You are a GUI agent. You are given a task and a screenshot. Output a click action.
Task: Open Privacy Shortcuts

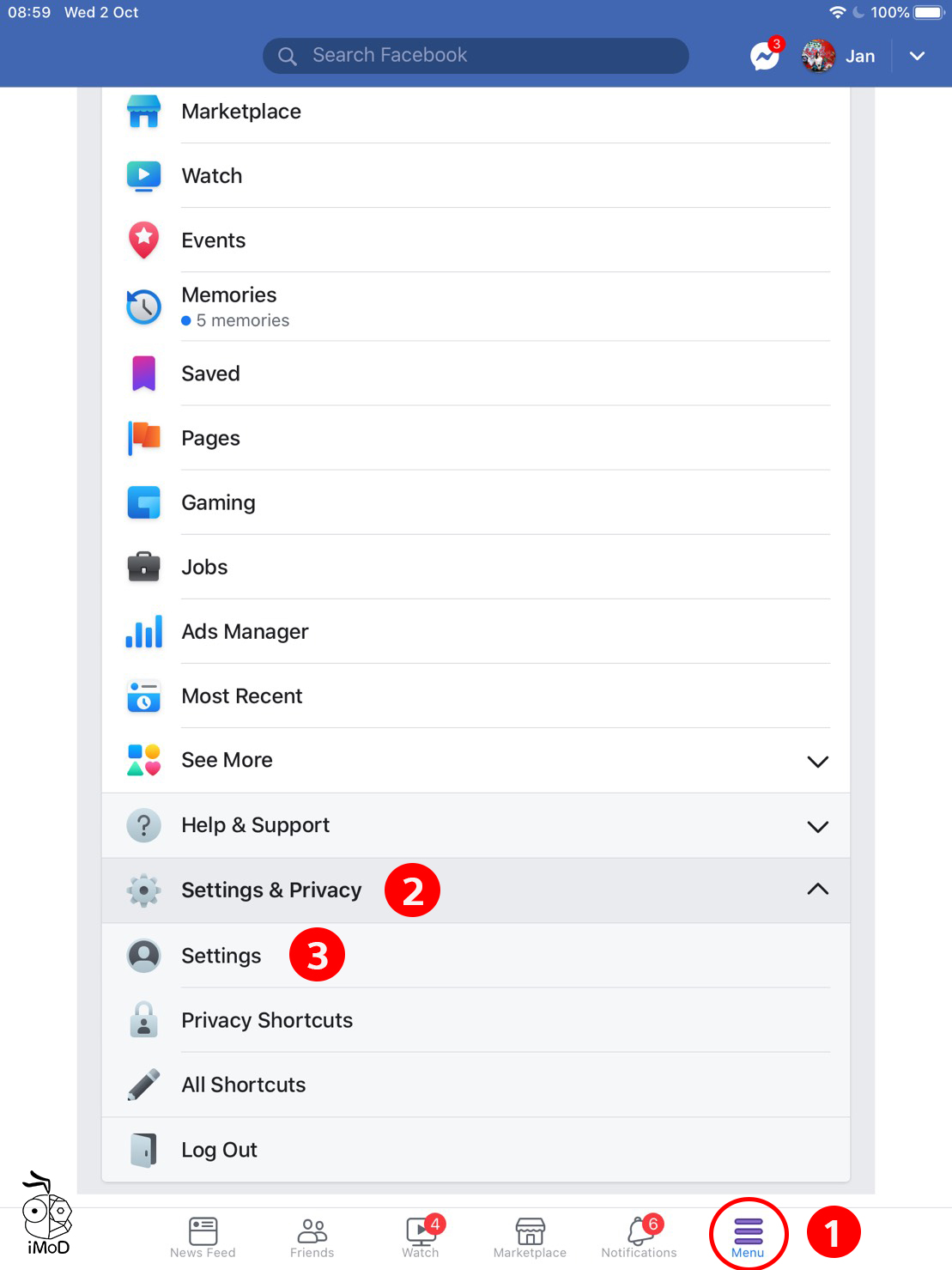[266, 1020]
